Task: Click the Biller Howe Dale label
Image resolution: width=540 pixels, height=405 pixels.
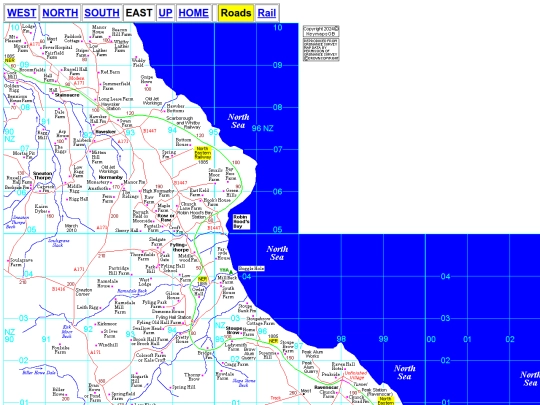Action: 39,373
